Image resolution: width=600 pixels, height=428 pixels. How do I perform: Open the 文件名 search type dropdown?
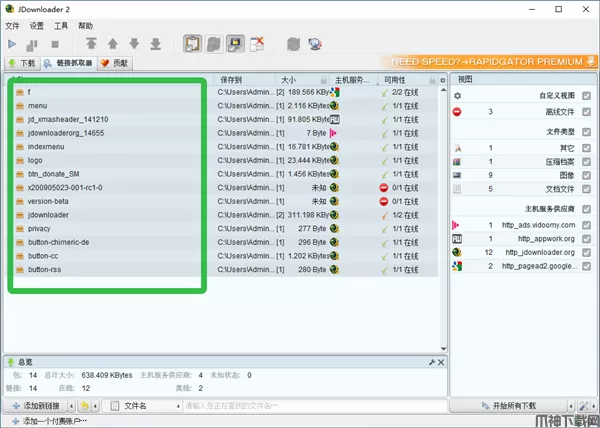pyautogui.click(x=142, y=406)
